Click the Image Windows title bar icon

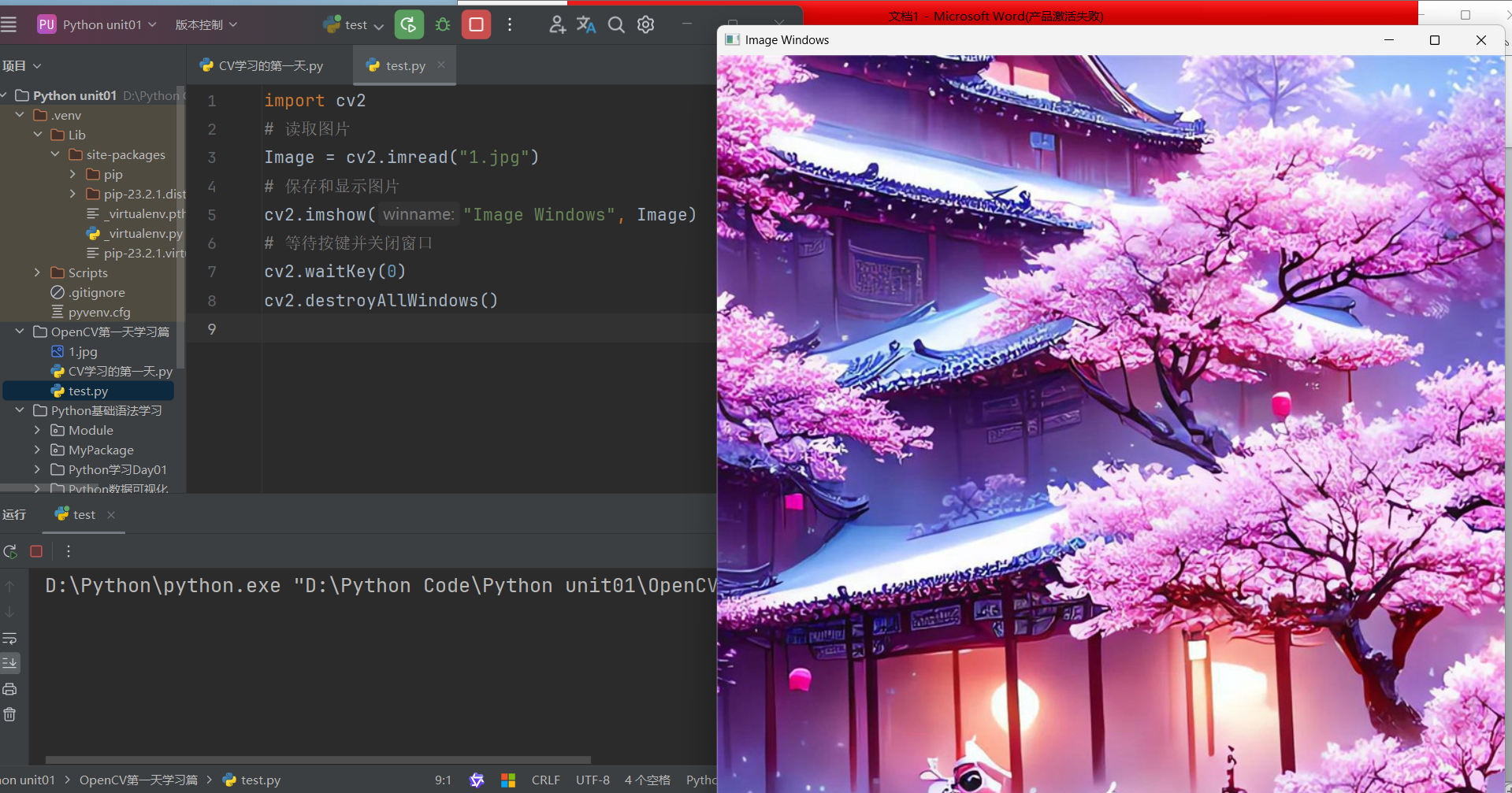tap(732, 40)
